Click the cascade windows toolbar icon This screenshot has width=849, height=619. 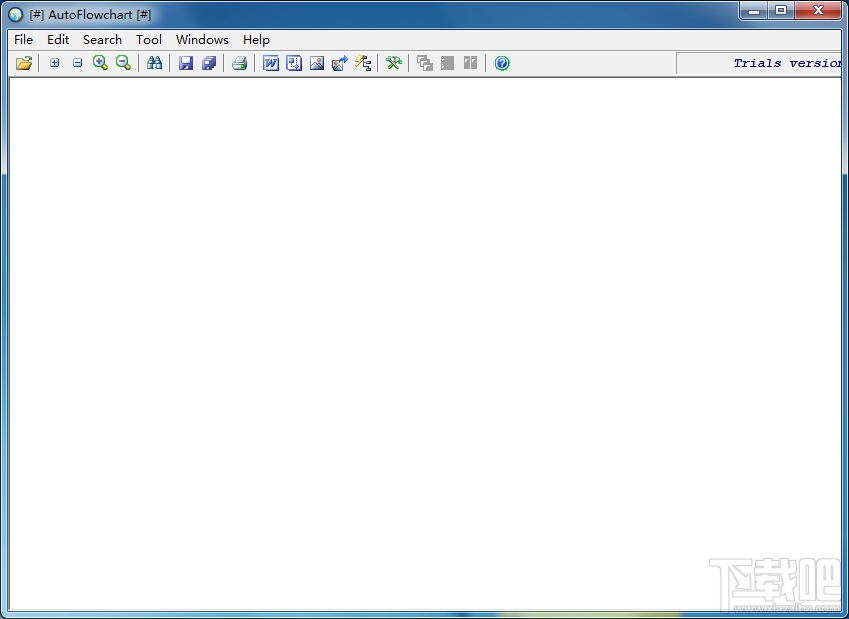424,63
